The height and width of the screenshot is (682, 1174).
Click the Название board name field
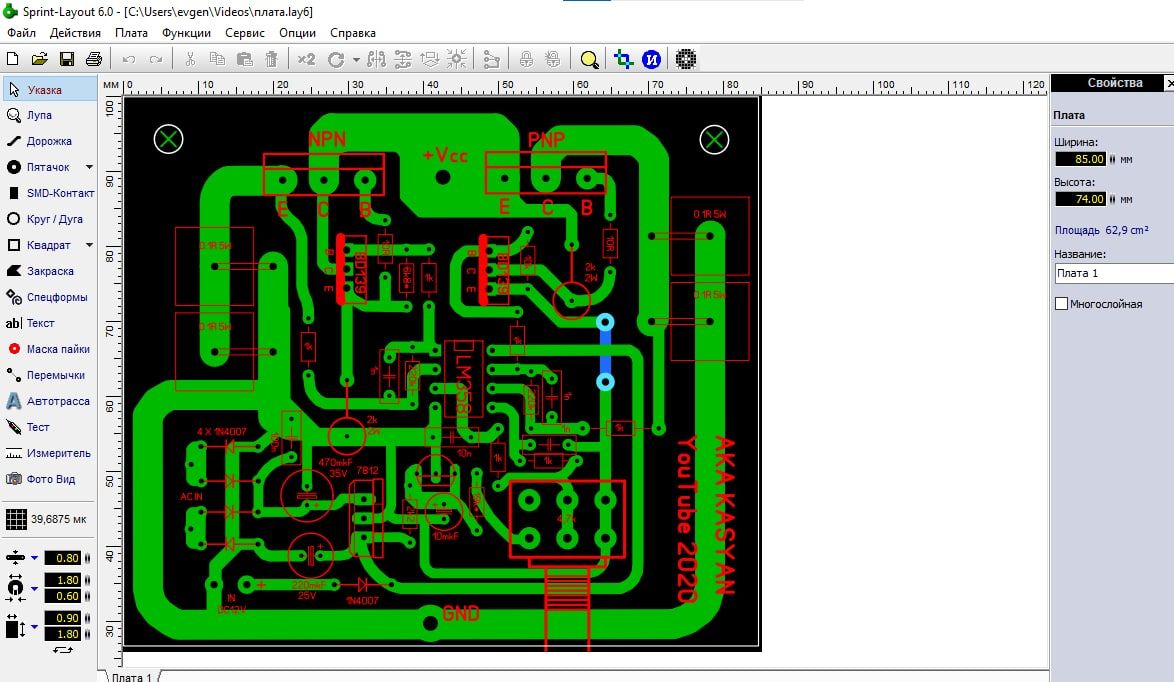(1113, 273)
